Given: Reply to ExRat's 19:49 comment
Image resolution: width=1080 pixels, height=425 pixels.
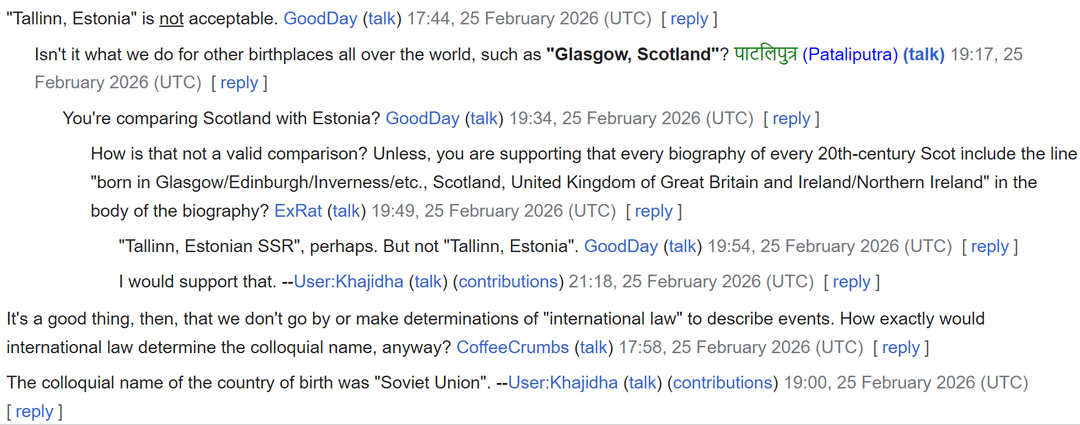Looking at the screenshot, I should click(x=653, y=211).
